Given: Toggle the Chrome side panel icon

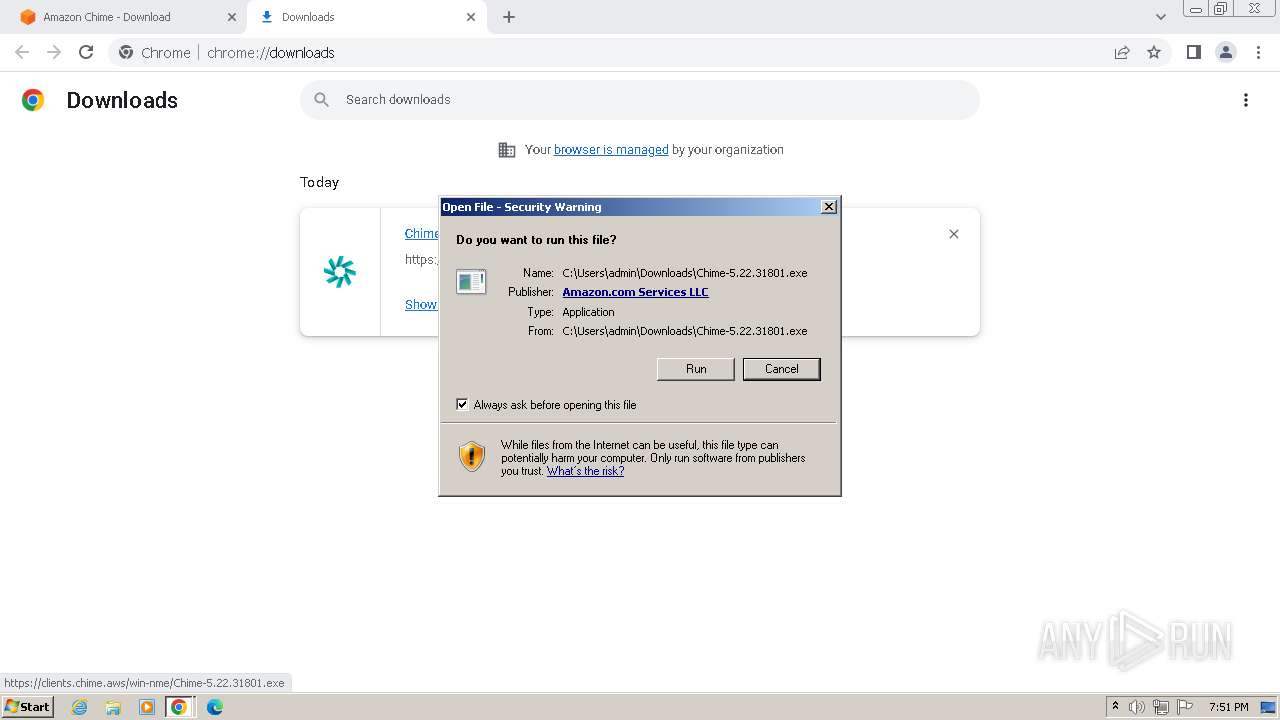Looking at the screenshot, I should point(1193,52).
